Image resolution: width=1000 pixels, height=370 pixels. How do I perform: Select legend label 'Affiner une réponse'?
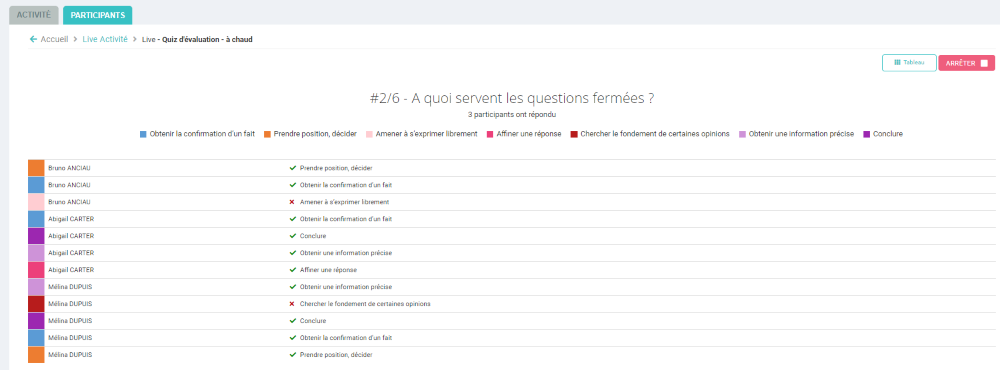point(529,134)
